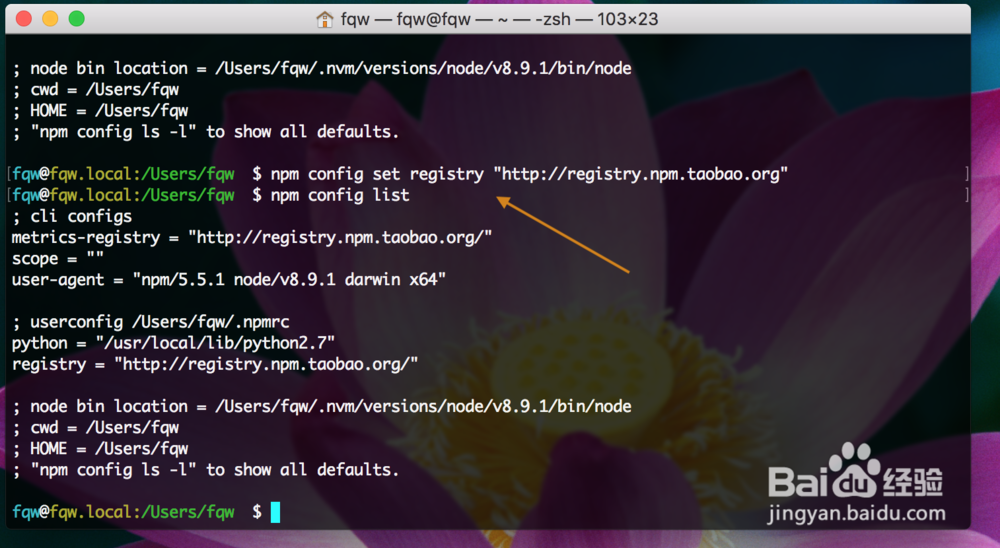Click the window title "fqw — fqw@fqw — ~ — -zsh — 103×23"

(499, 19)
